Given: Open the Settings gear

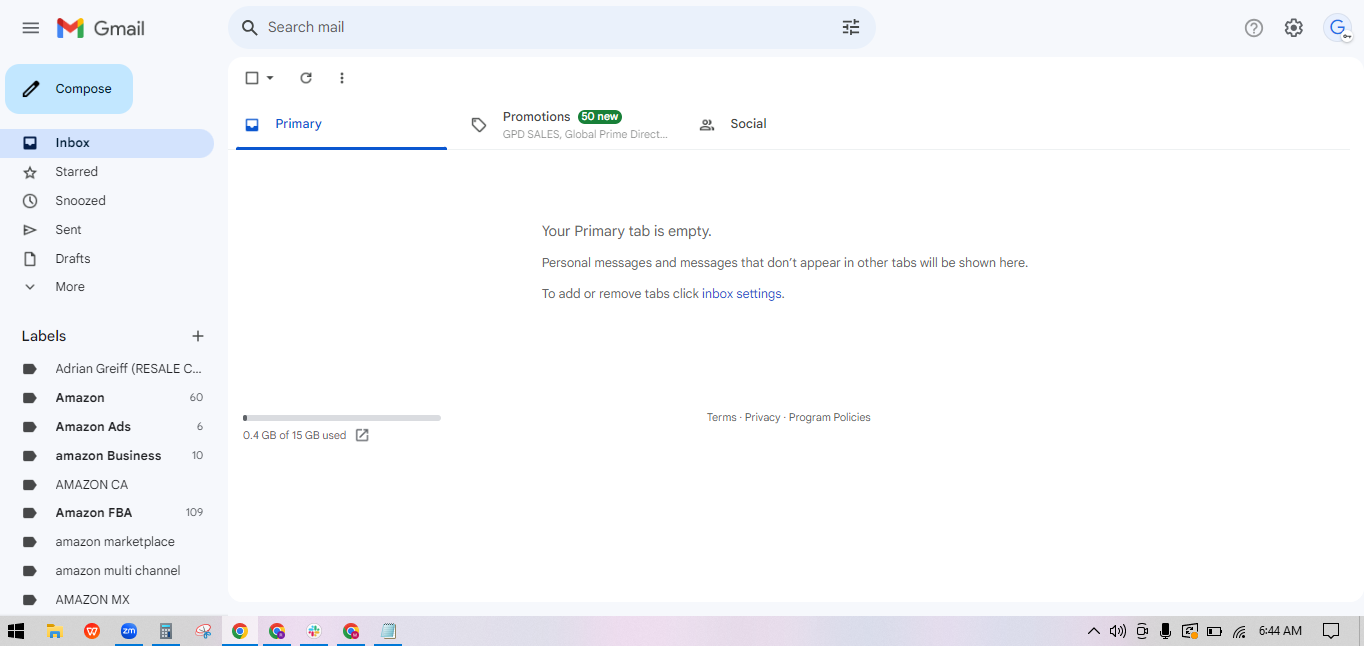Looking at the screenshot, I should point(1294,28).
